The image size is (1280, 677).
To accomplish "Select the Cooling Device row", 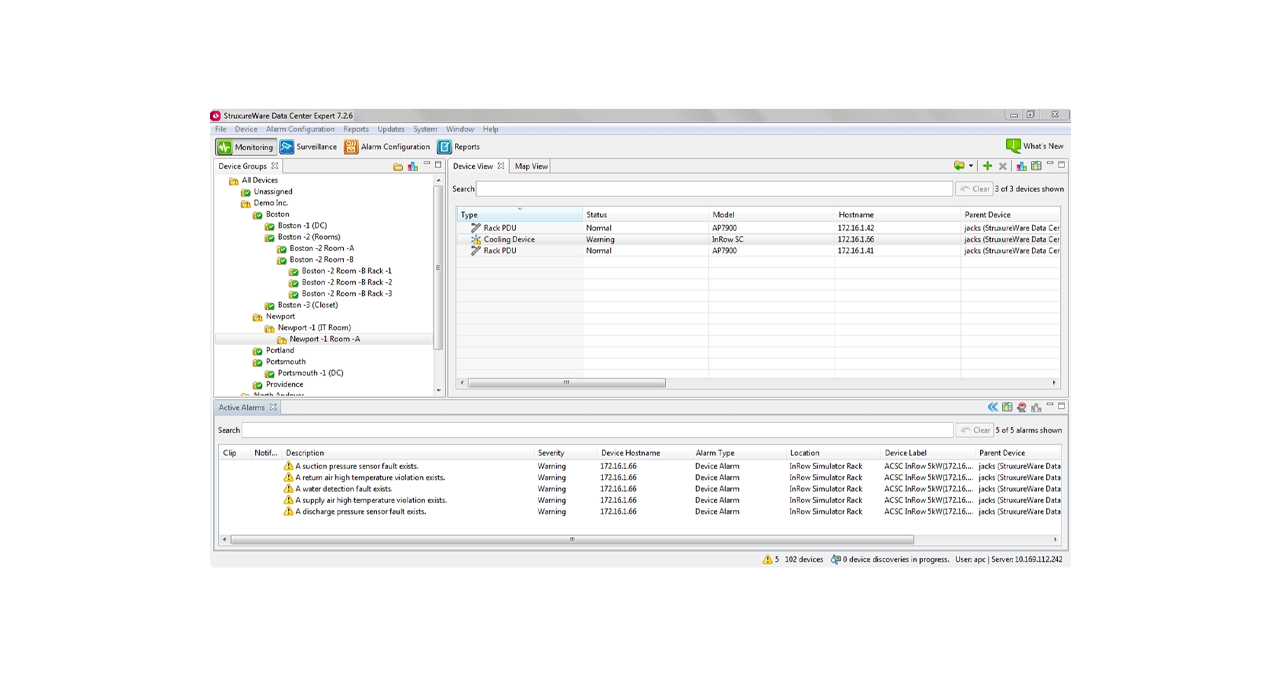I will (509, 240).
